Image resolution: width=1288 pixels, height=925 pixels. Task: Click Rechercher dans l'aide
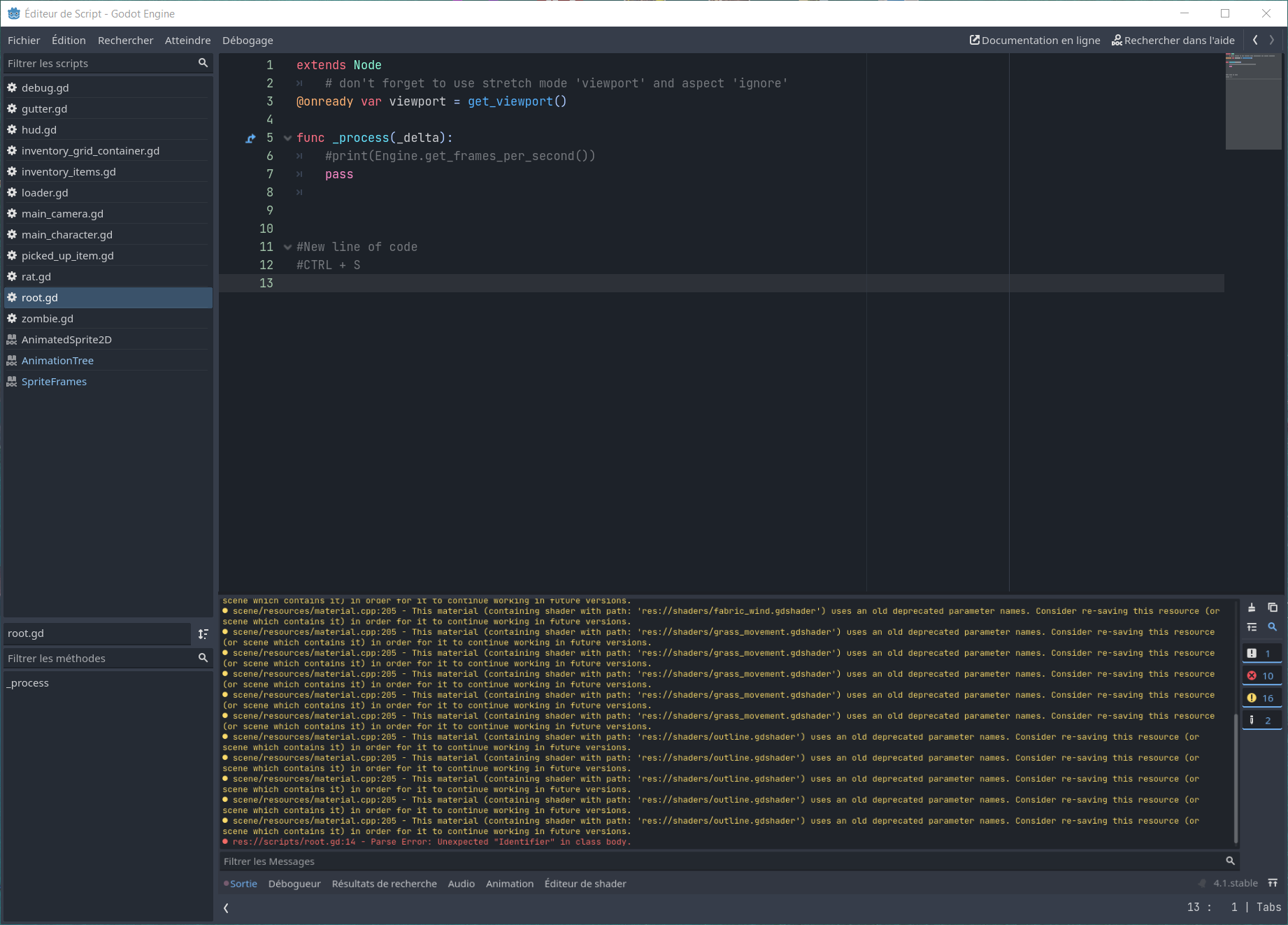coord(1173,40)
